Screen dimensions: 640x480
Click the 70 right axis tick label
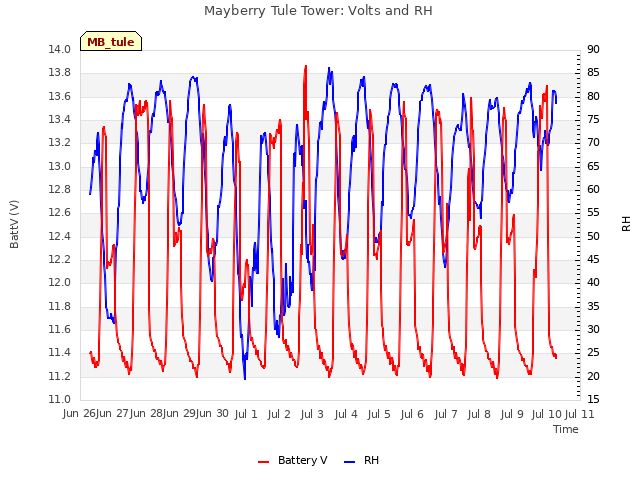[593, 143]
